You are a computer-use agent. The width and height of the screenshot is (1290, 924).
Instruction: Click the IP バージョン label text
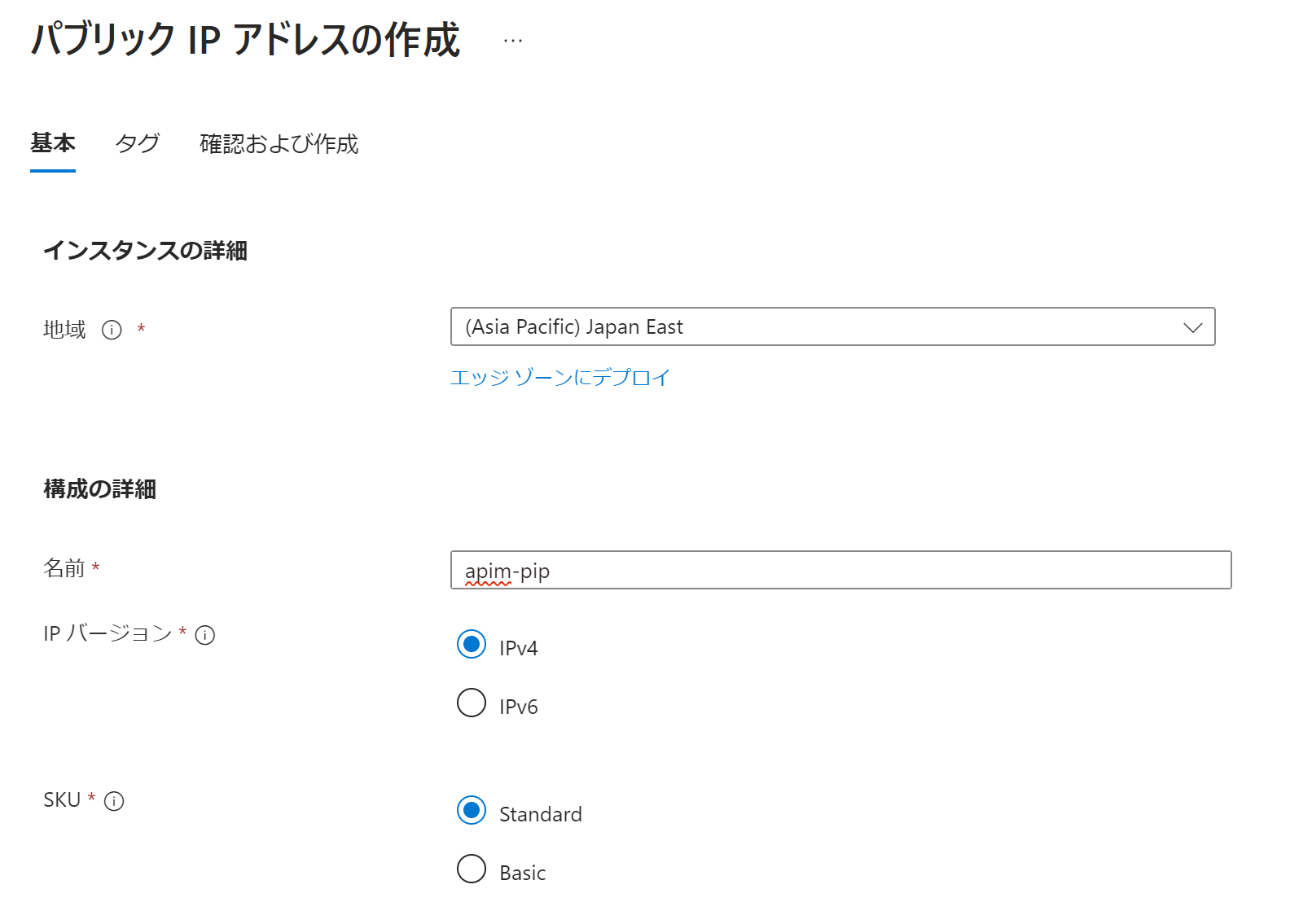point(107,633)
